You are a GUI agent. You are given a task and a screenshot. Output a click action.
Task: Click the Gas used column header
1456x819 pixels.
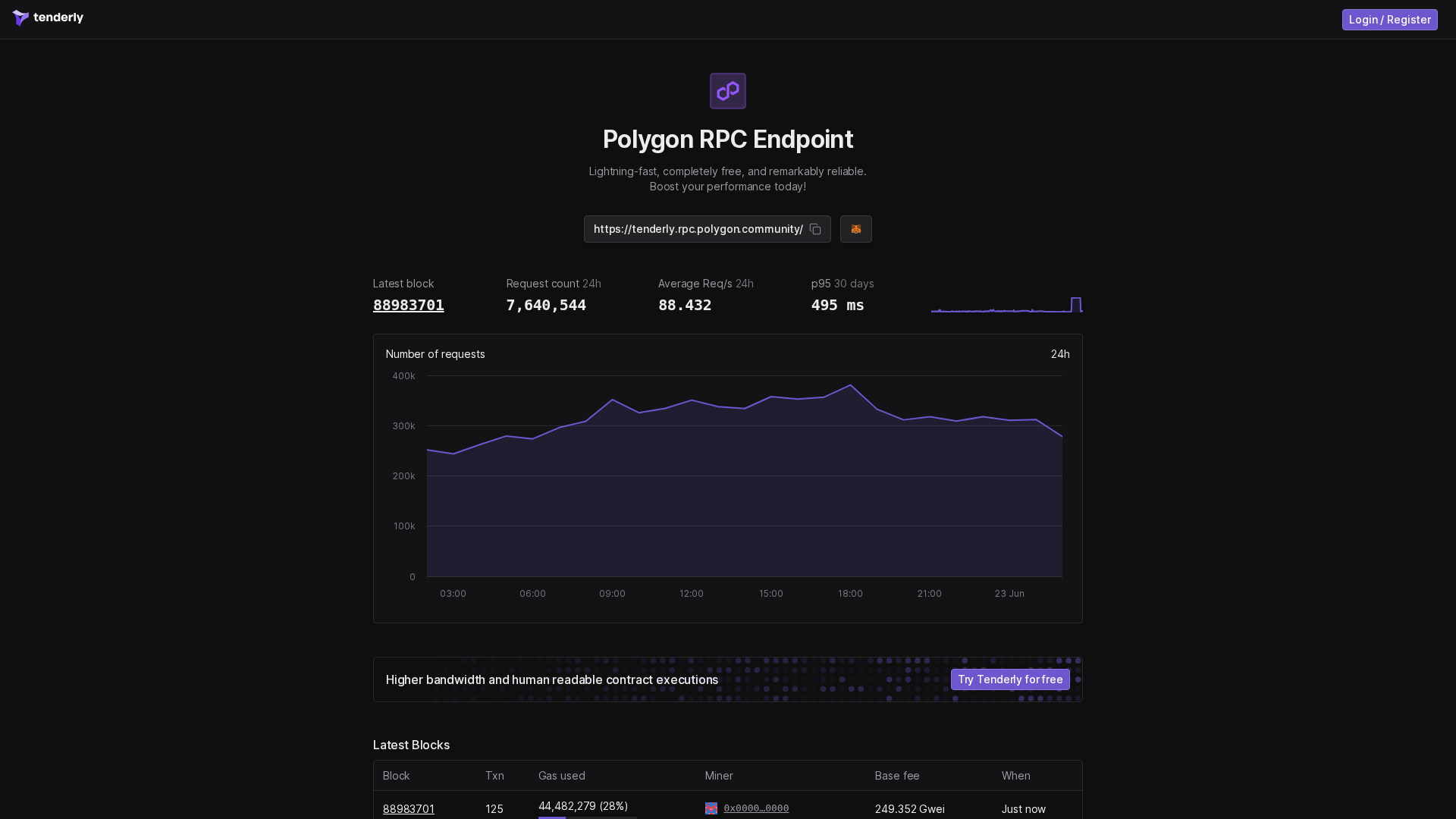point(562,776)
